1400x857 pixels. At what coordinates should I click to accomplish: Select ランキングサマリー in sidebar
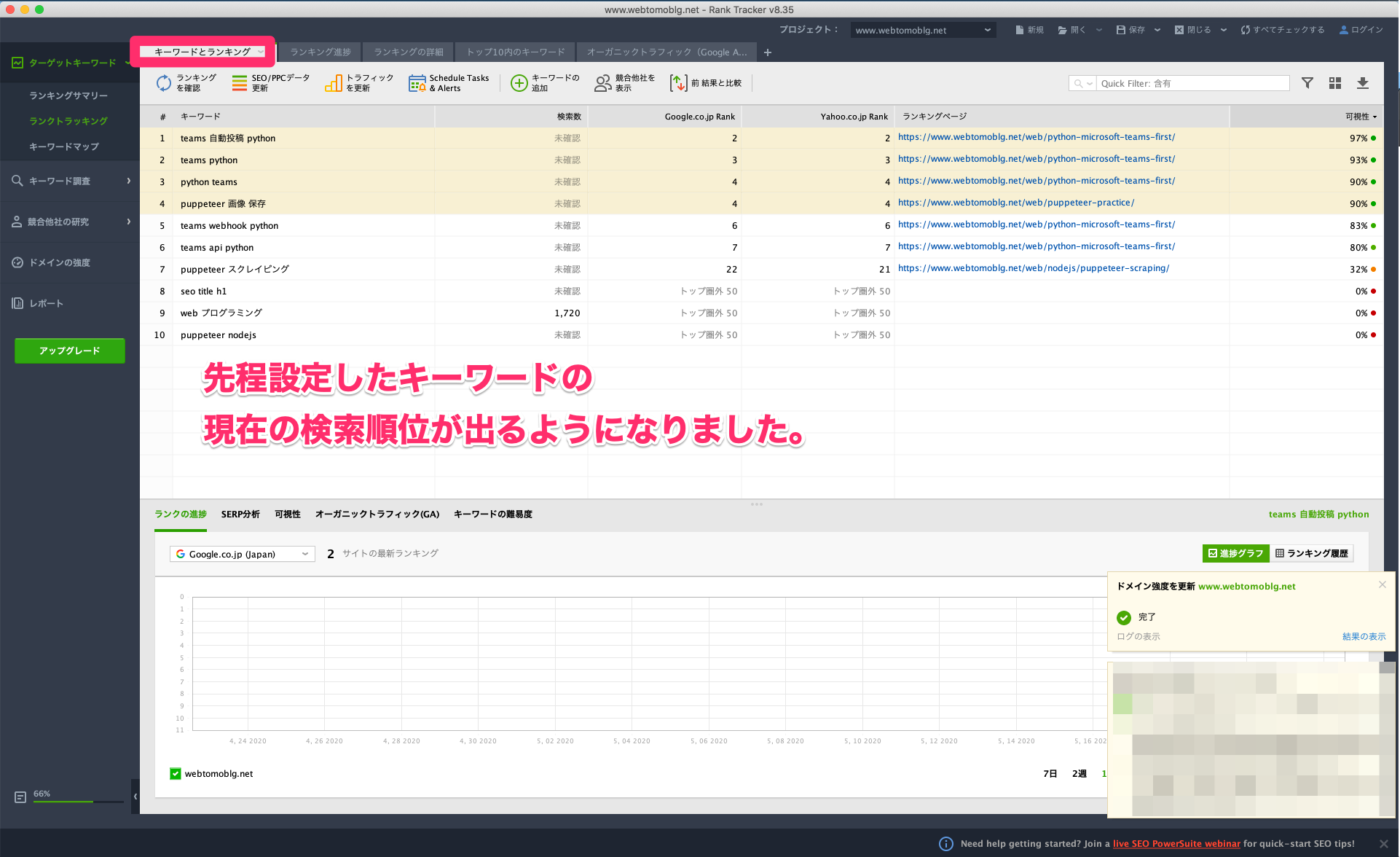(x=68, y=95)
